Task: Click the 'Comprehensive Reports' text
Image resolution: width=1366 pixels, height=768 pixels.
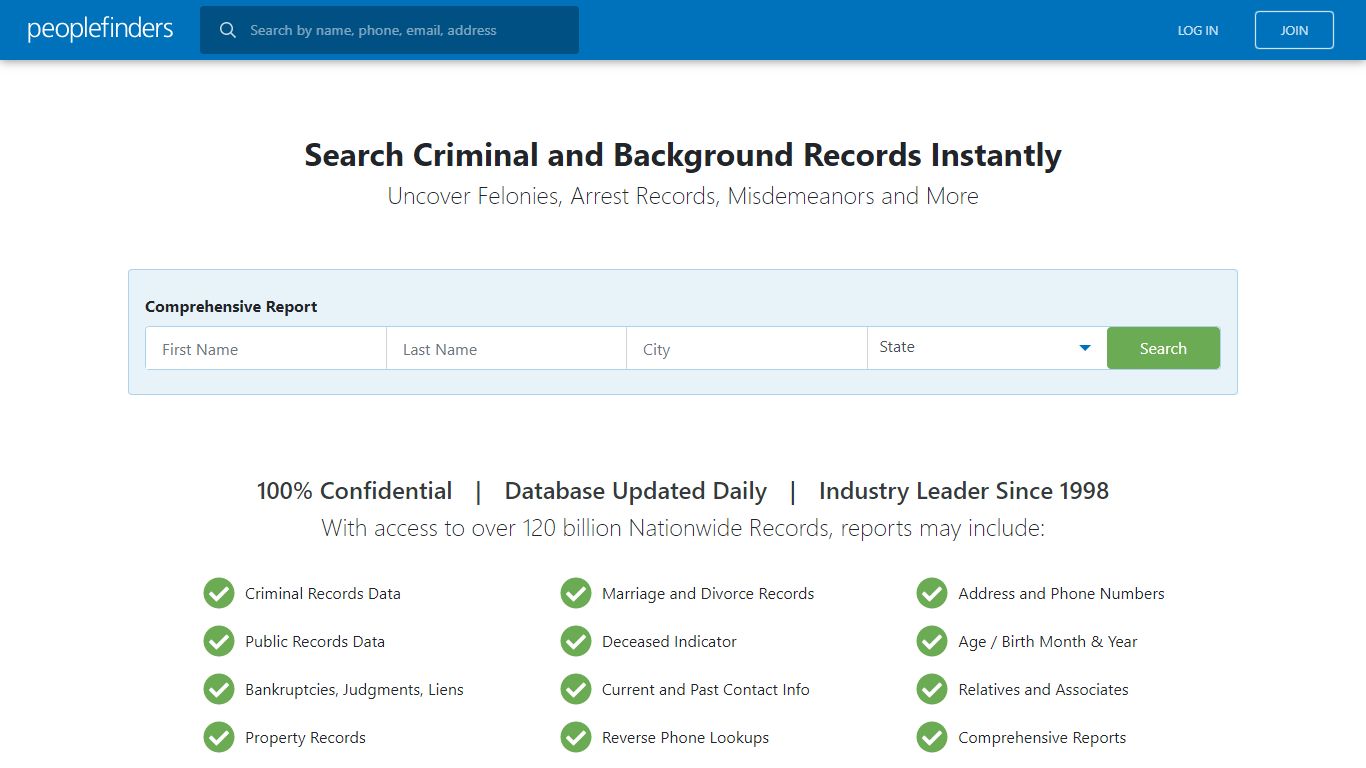Action: [1042, 738]
